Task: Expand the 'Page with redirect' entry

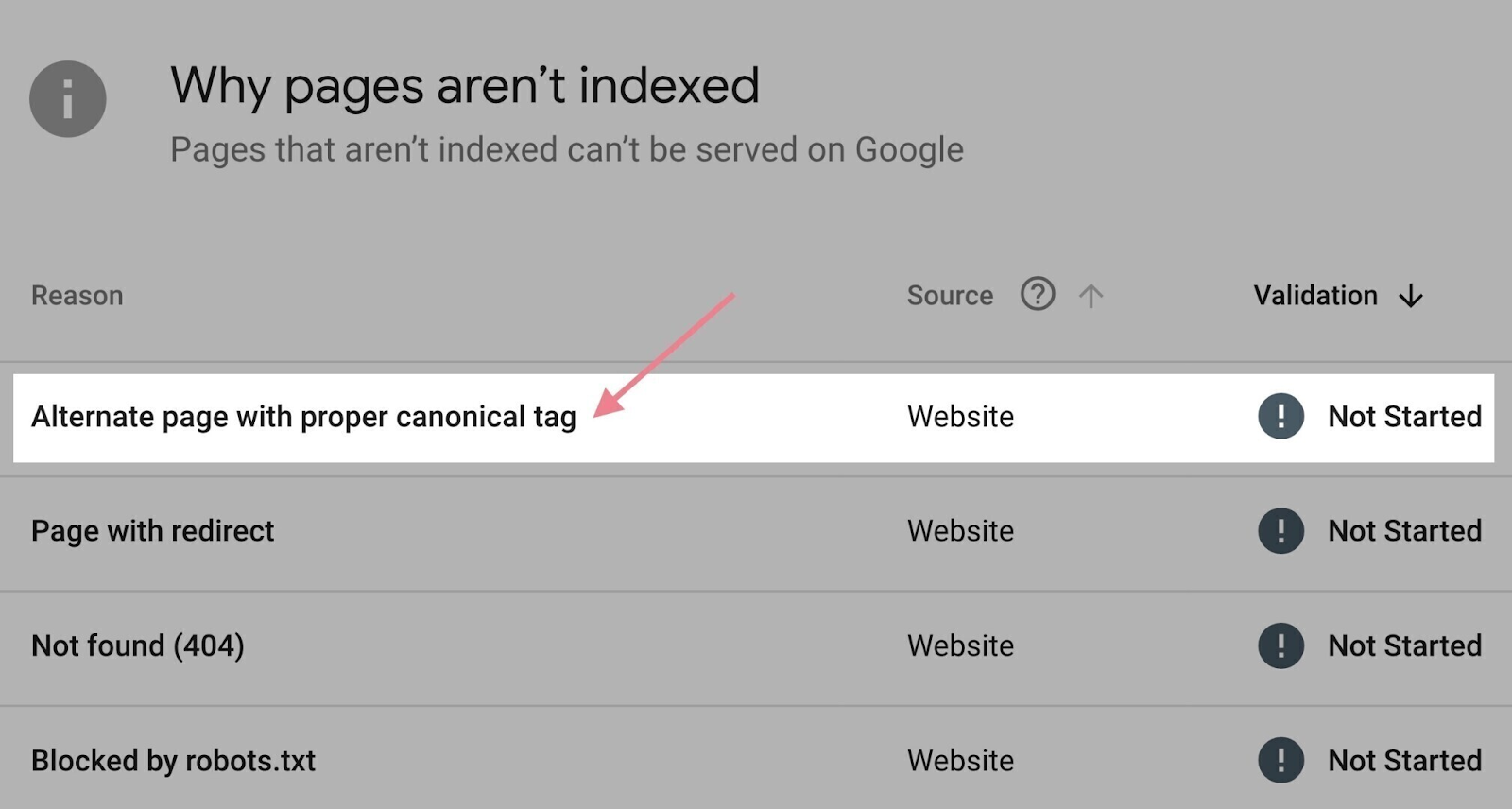Action: (x=152, y=531)
